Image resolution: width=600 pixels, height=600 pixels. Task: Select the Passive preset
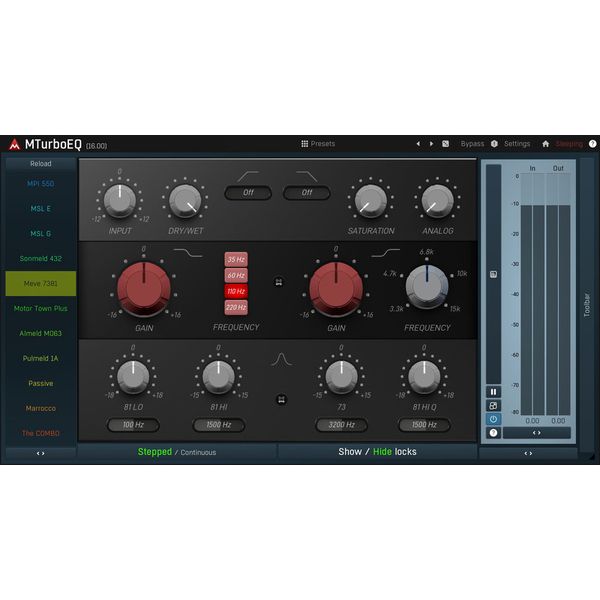coord(41,383)
